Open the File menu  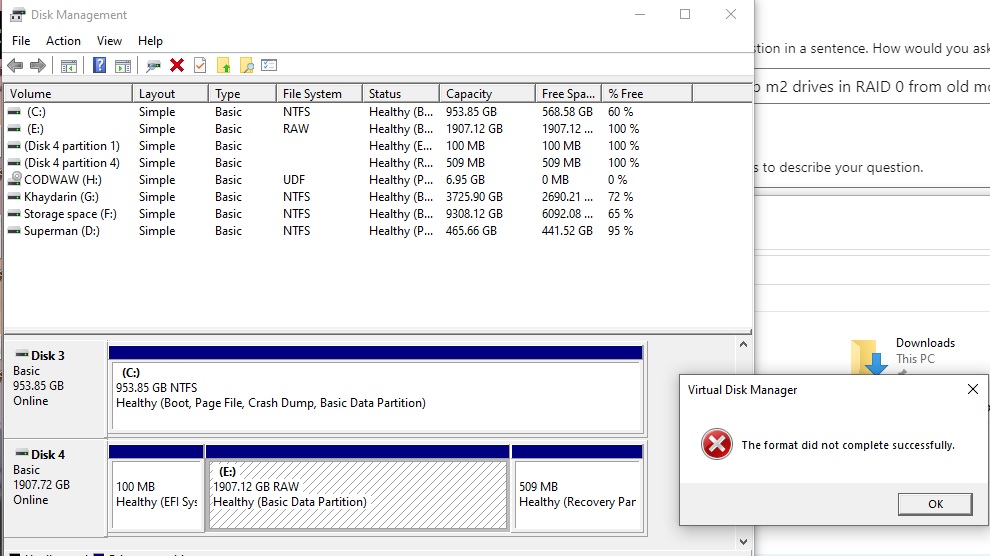21,40
